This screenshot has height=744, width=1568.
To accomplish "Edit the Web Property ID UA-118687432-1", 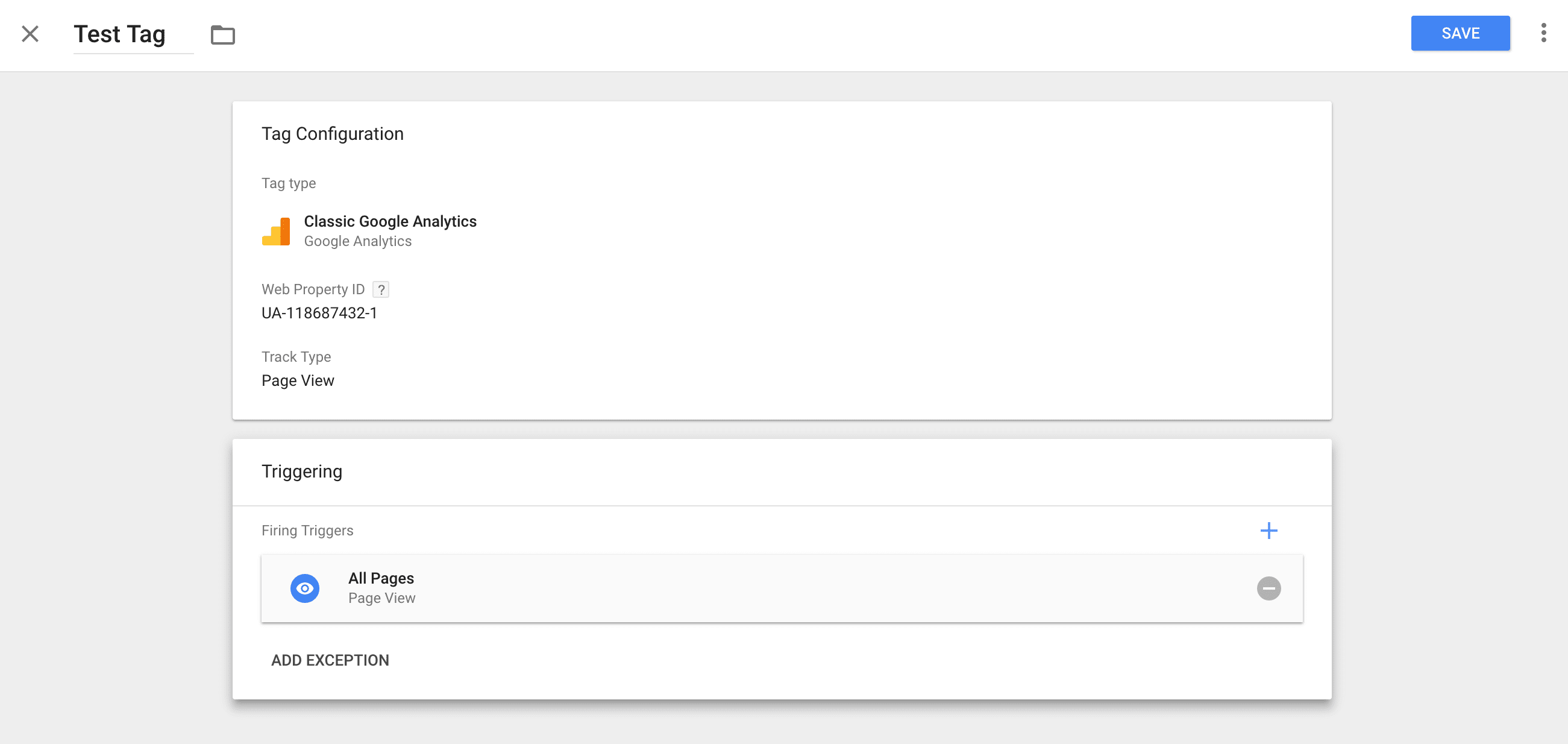I will [x=319, y=313].
